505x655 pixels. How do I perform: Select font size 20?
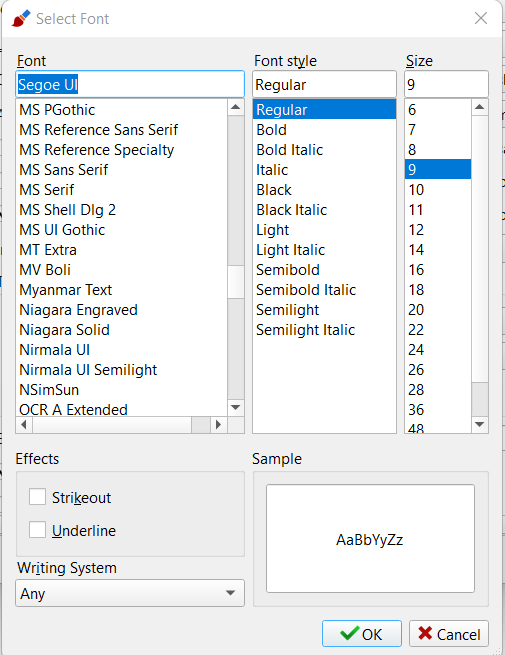pyautogui.click(x=438, y=310)
